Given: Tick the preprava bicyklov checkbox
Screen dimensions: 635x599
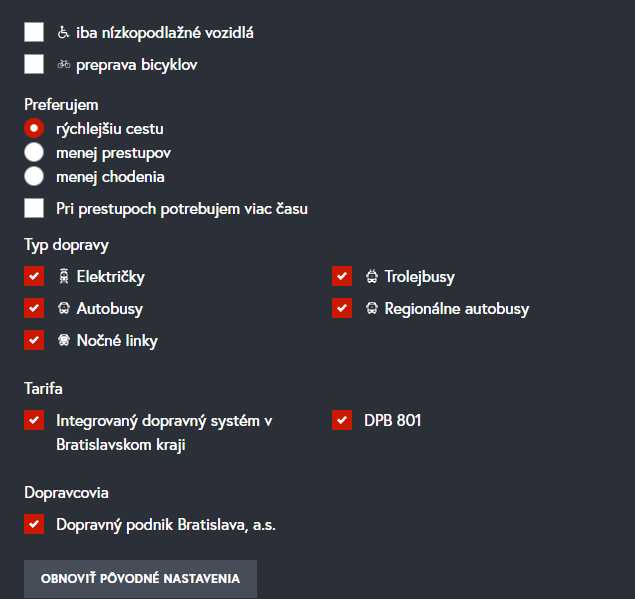Looking at the screenshot, I should [34, 64].
